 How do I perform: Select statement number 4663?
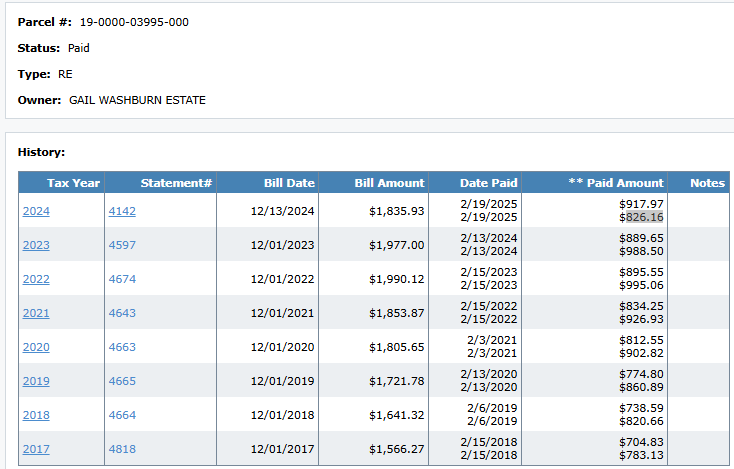[x=122, y=347]
